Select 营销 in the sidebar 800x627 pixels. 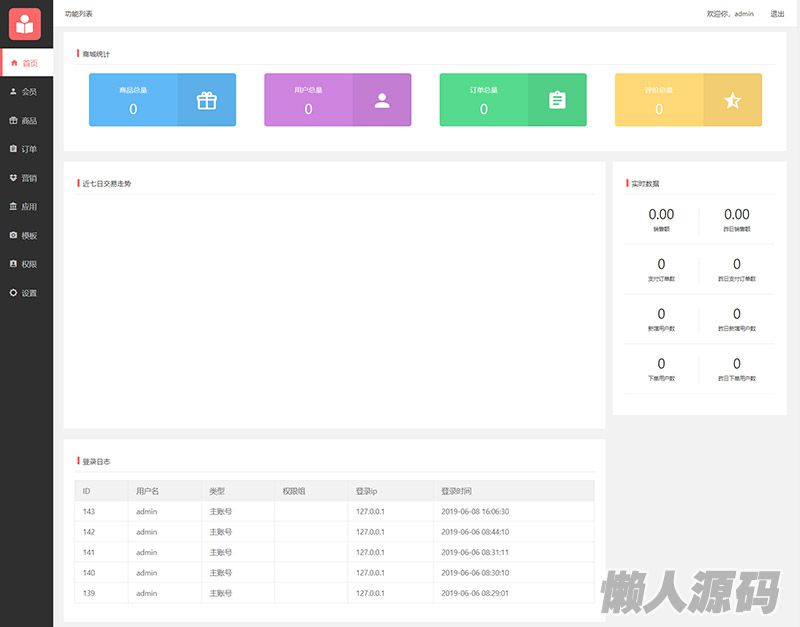(28, 178)
